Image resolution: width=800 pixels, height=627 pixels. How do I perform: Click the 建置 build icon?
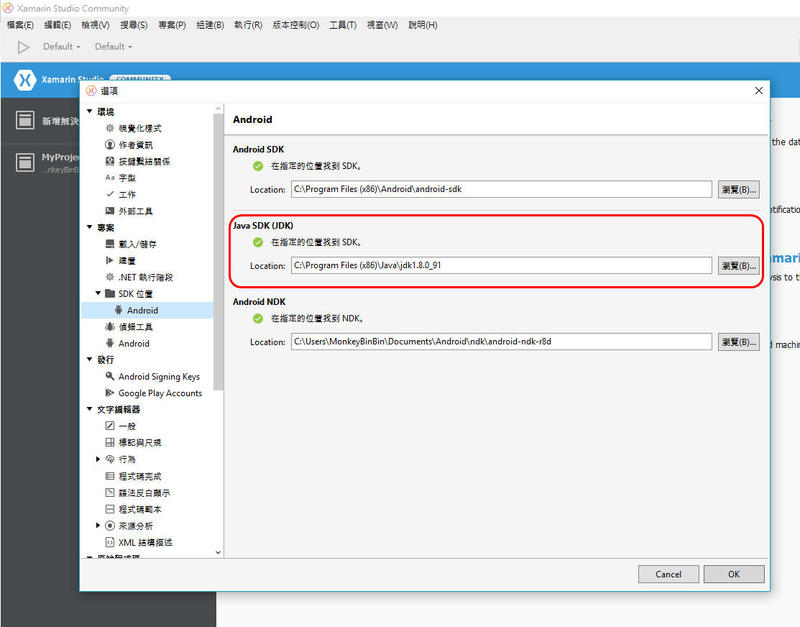coord(109,260)
